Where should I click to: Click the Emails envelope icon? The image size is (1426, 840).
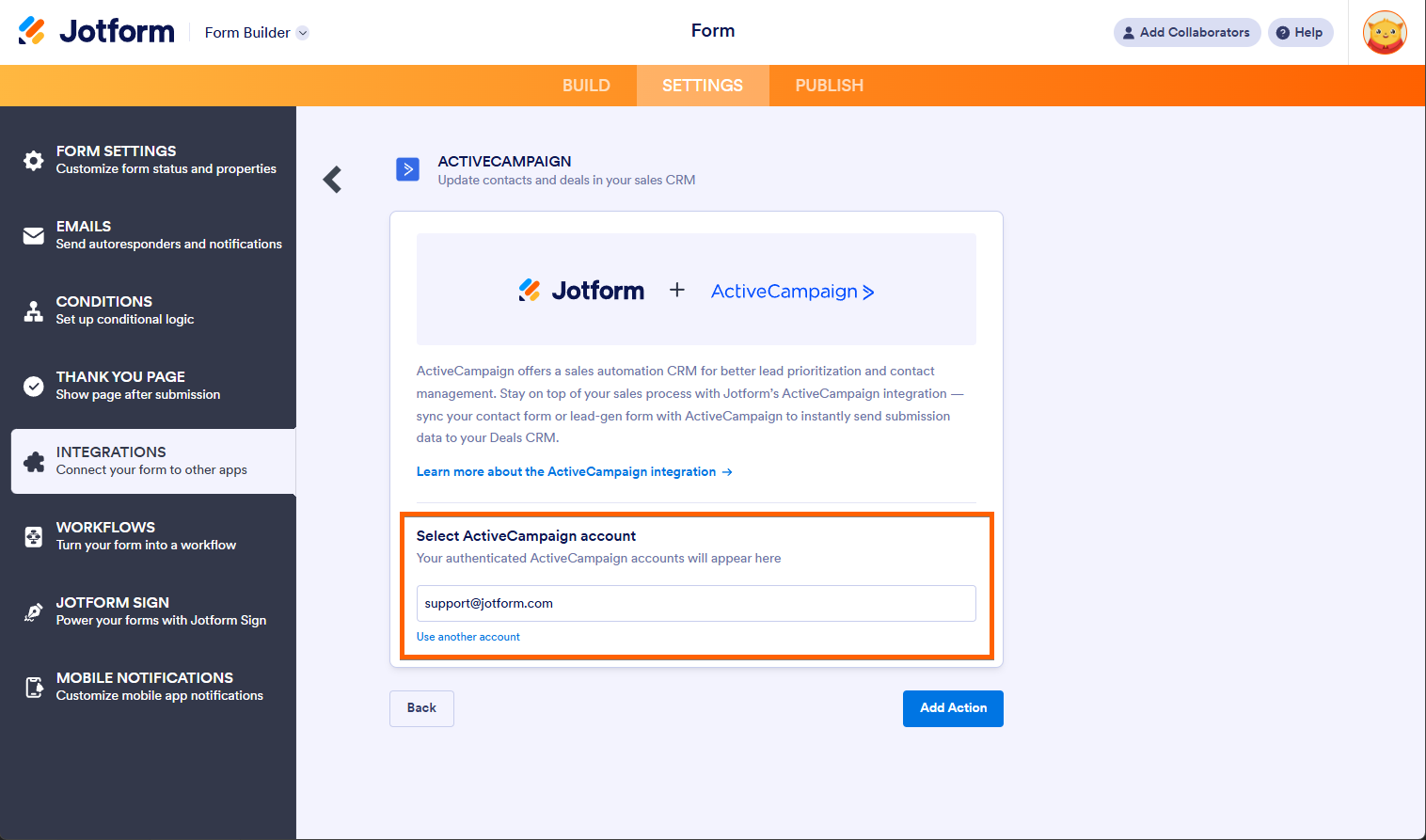(x=34, y=236)
